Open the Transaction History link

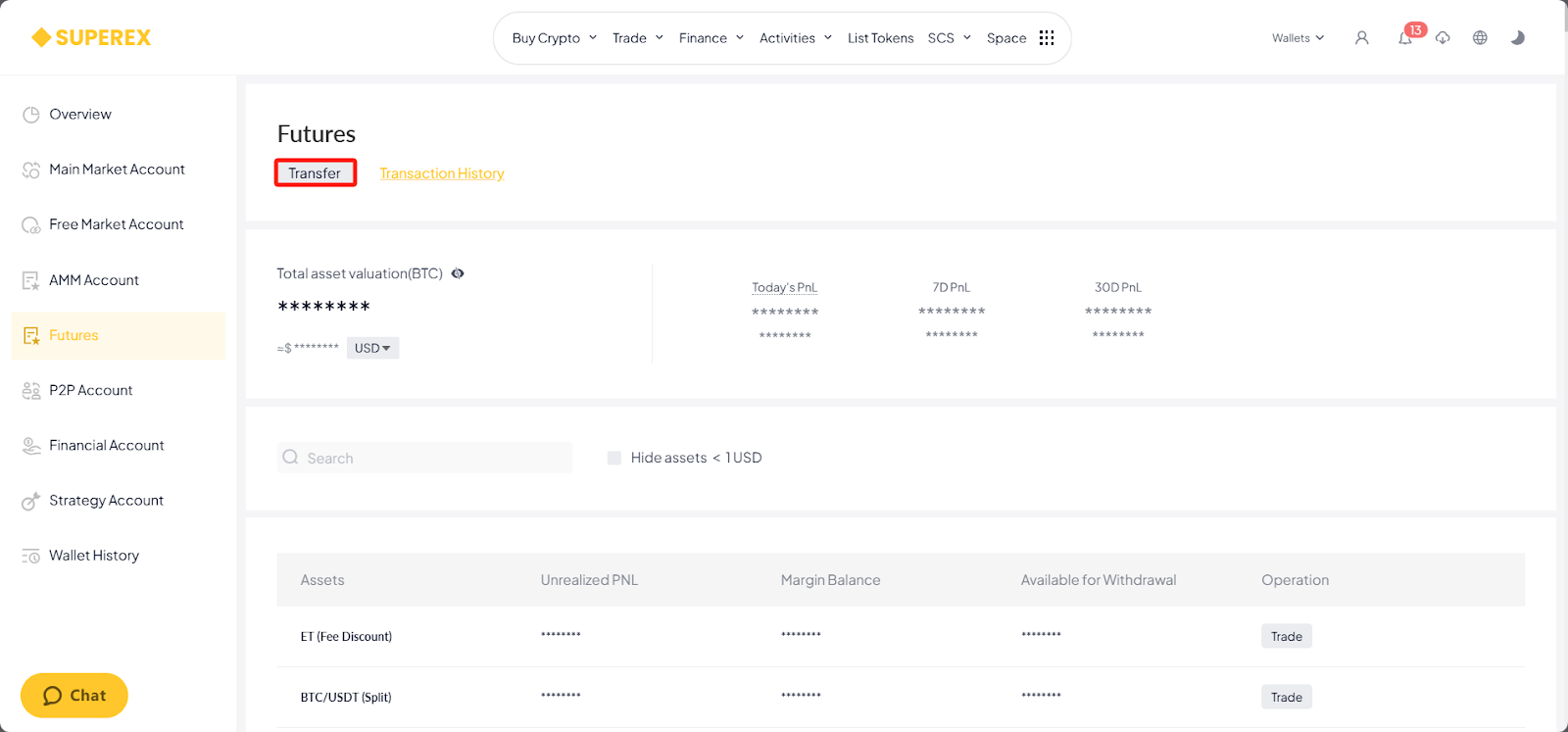tap(442, 173)
